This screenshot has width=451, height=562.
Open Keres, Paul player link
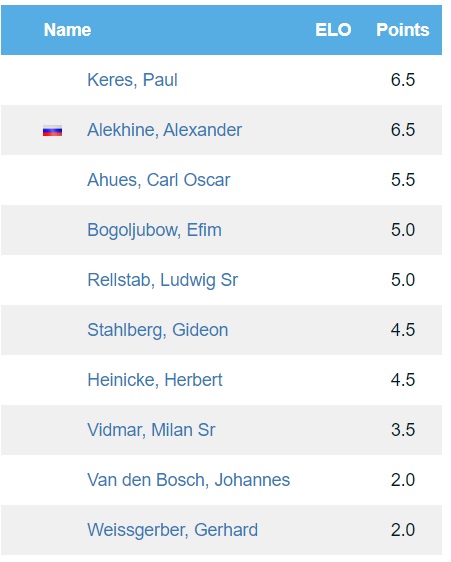pyautogui.click(x=132, y=80)
